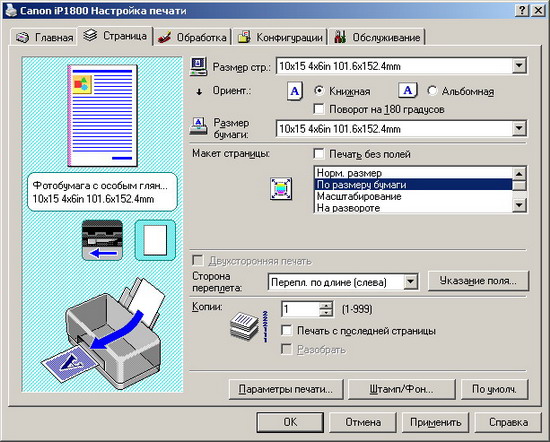
Task: Click the blank sheet media icon
Action: coord(155,240)
